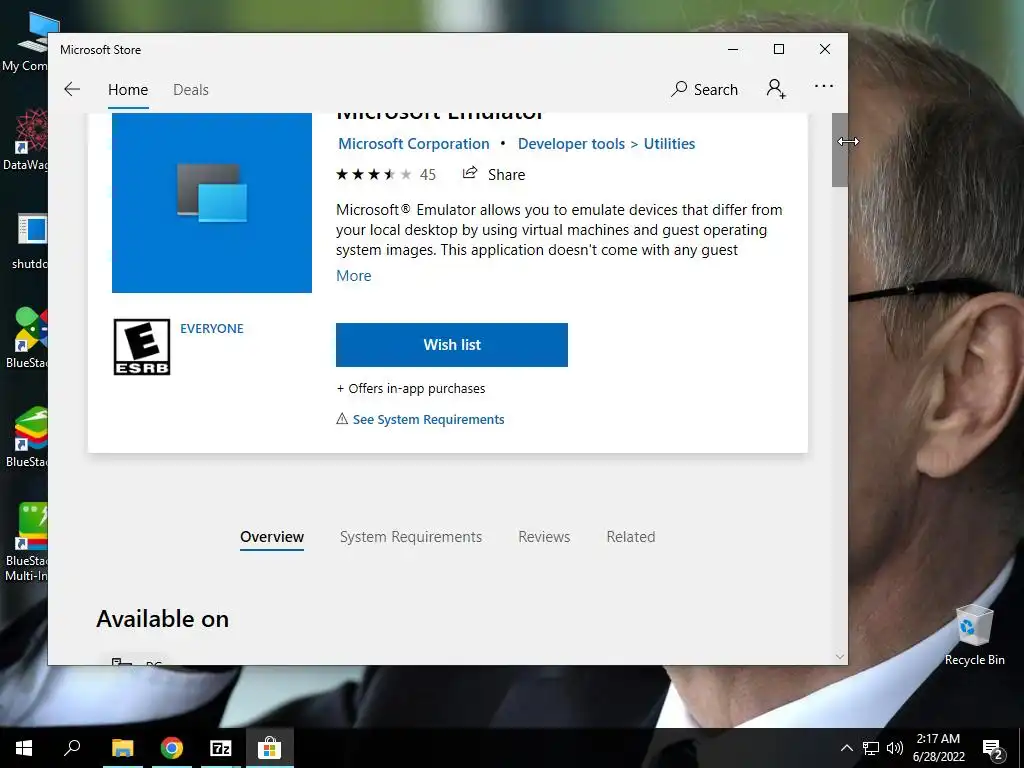Click the vertical scrollbar thumb
Image resolution: width=1024 pixels, height=768 pixels.
(839, 150)
